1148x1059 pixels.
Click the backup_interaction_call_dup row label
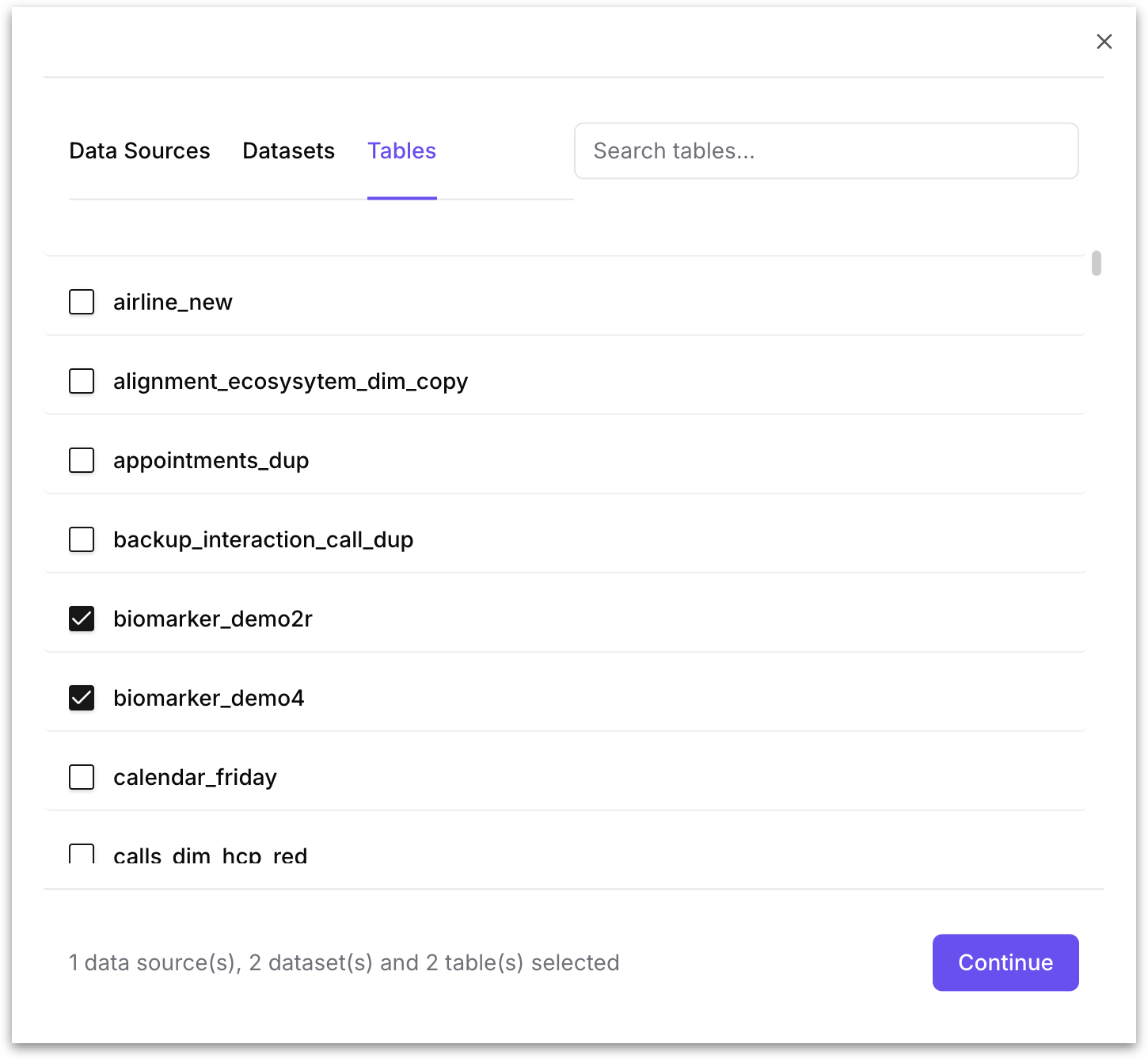tap(263, 539)
